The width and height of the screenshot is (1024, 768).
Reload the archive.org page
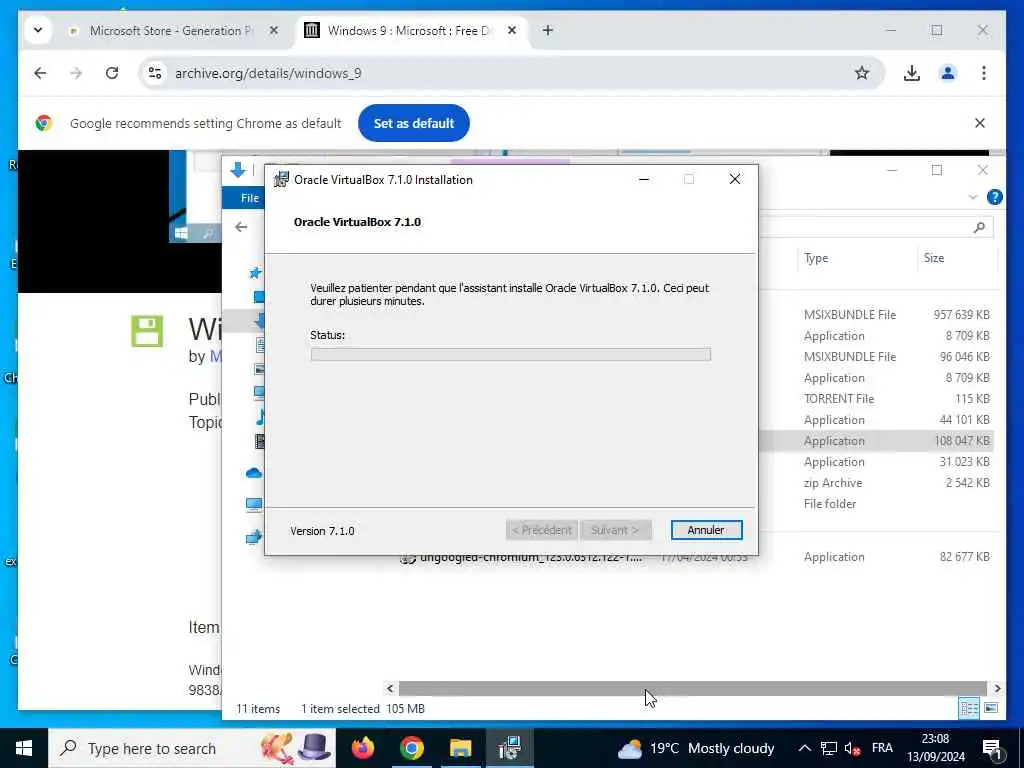112,73
